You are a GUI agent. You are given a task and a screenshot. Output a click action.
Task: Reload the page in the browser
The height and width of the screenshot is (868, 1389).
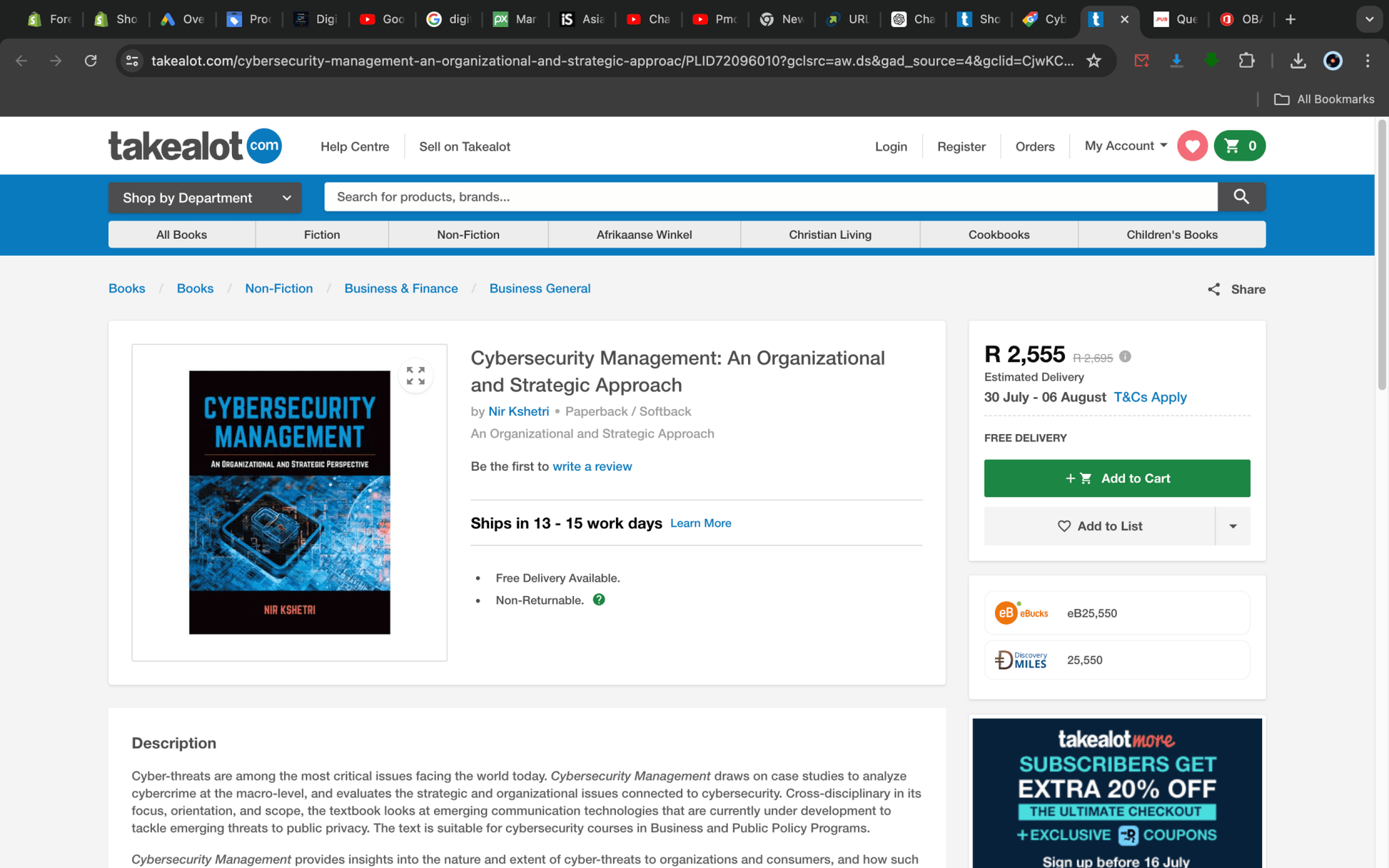(91, 61)
